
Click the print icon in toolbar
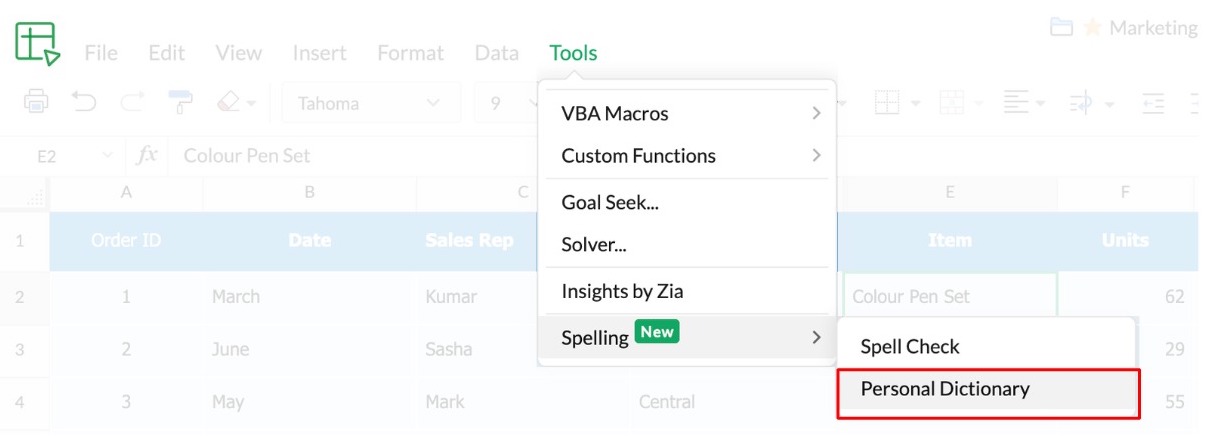[36, 102]
